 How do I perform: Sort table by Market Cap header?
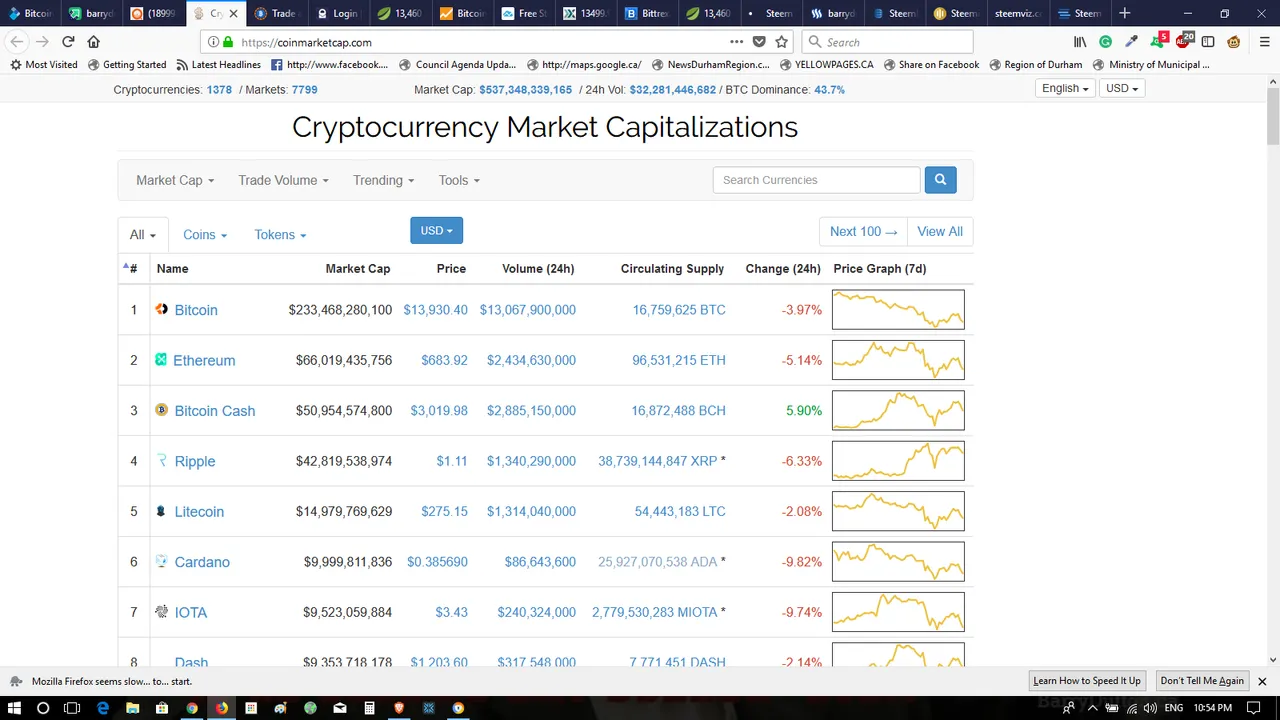coord(358,269)
